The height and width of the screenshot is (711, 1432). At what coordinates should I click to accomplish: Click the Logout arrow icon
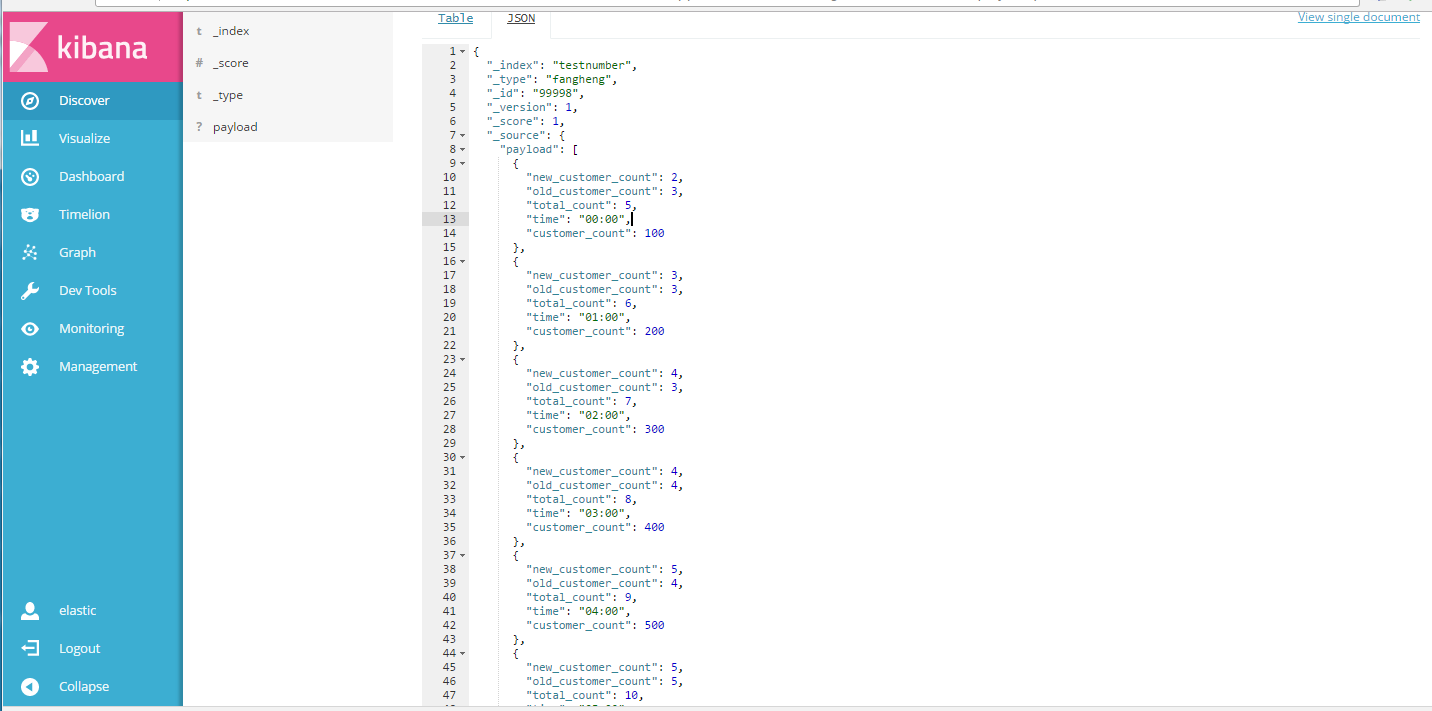(30, 648)
